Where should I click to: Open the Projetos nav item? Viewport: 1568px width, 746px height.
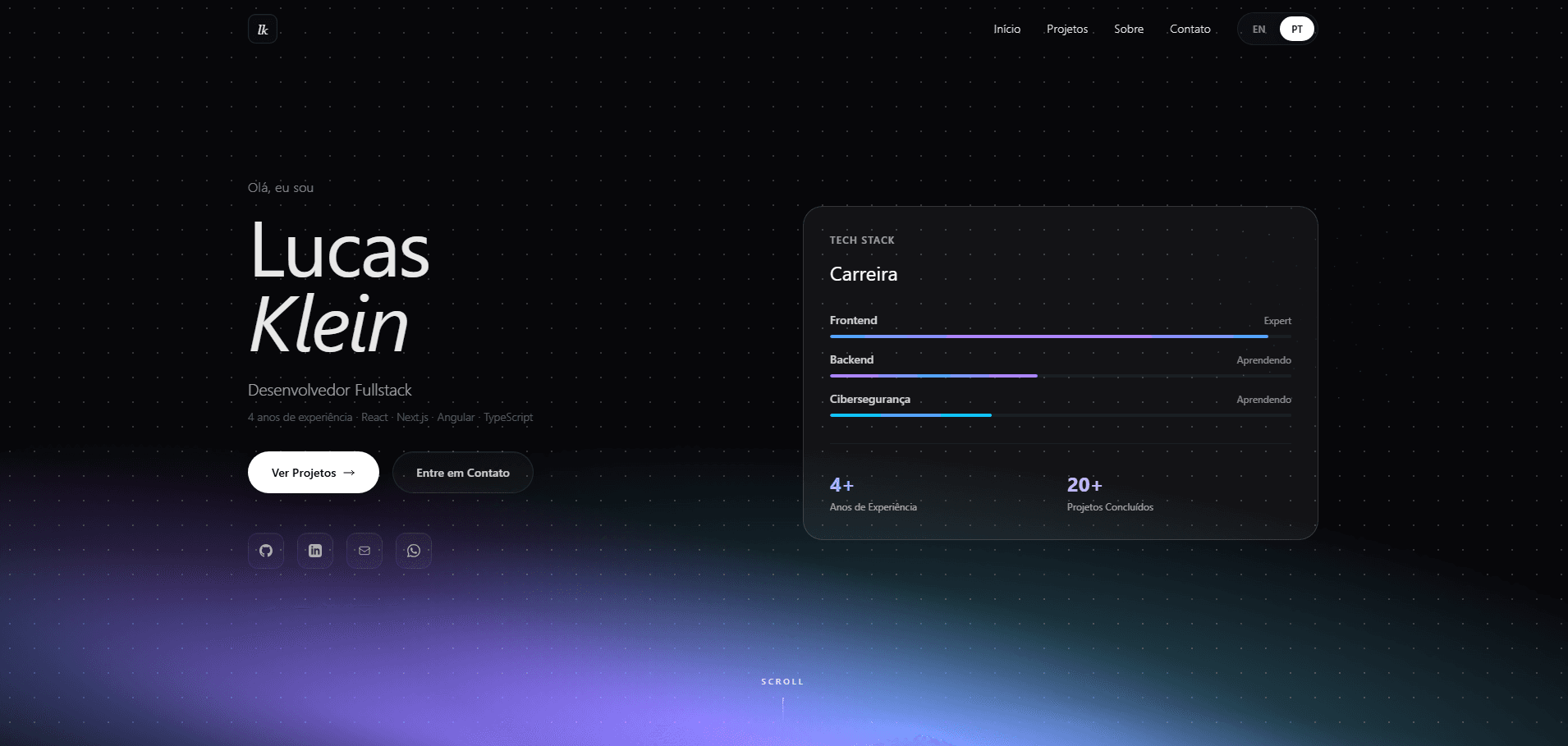(1067, 29)
